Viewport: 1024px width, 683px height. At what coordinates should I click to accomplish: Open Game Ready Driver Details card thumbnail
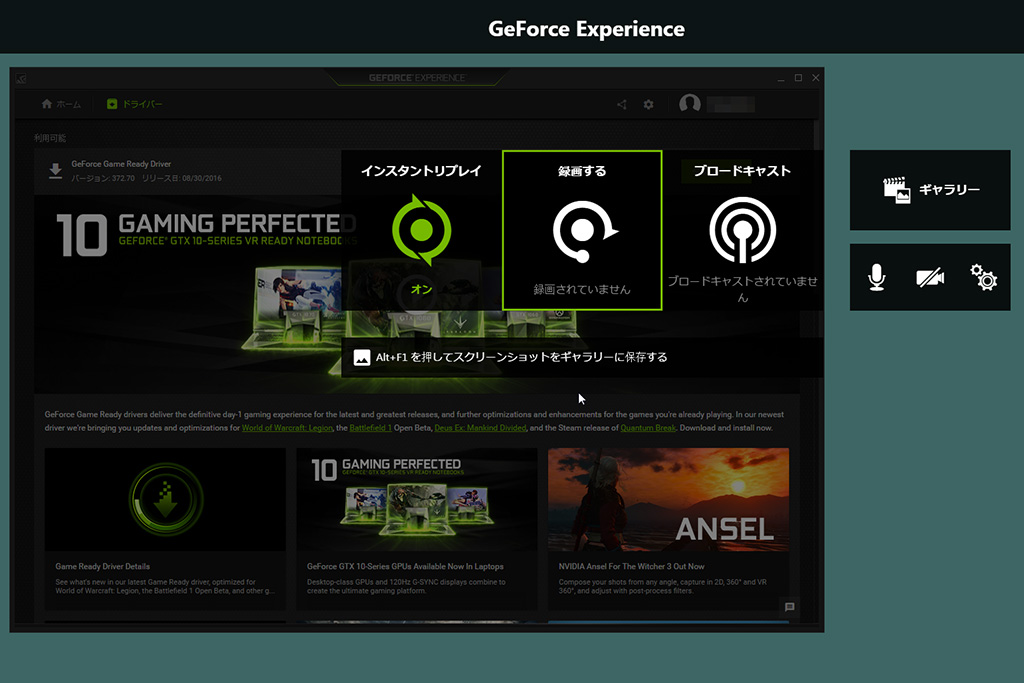(165, 500)
